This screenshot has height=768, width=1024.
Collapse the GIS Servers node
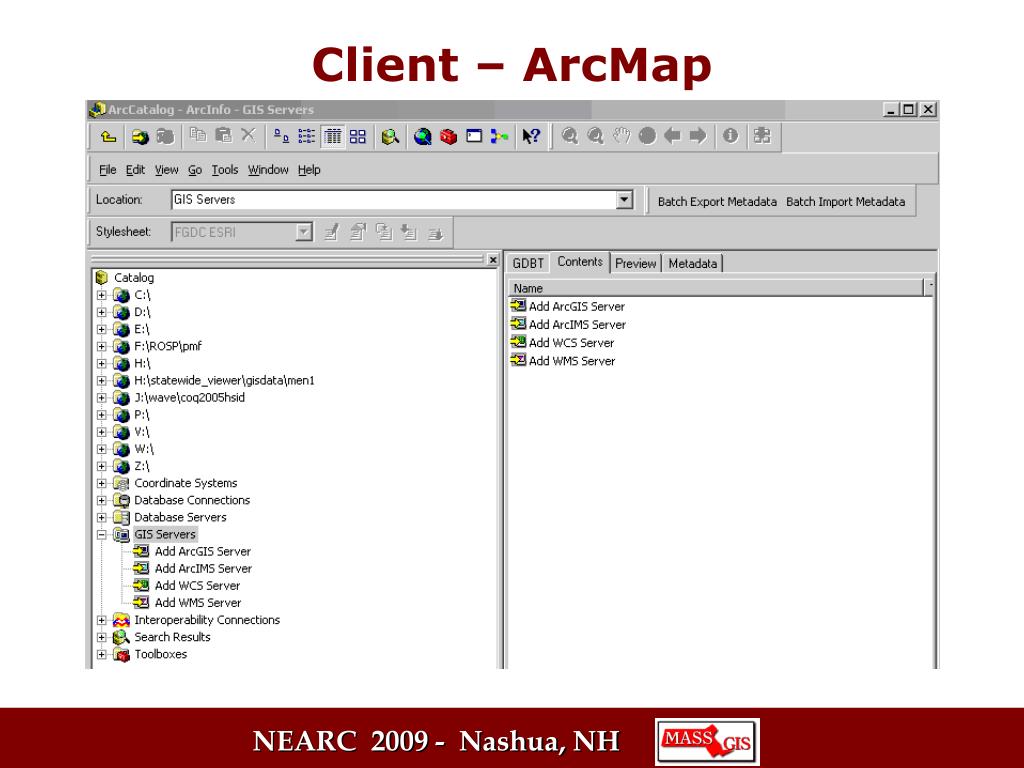102,535
